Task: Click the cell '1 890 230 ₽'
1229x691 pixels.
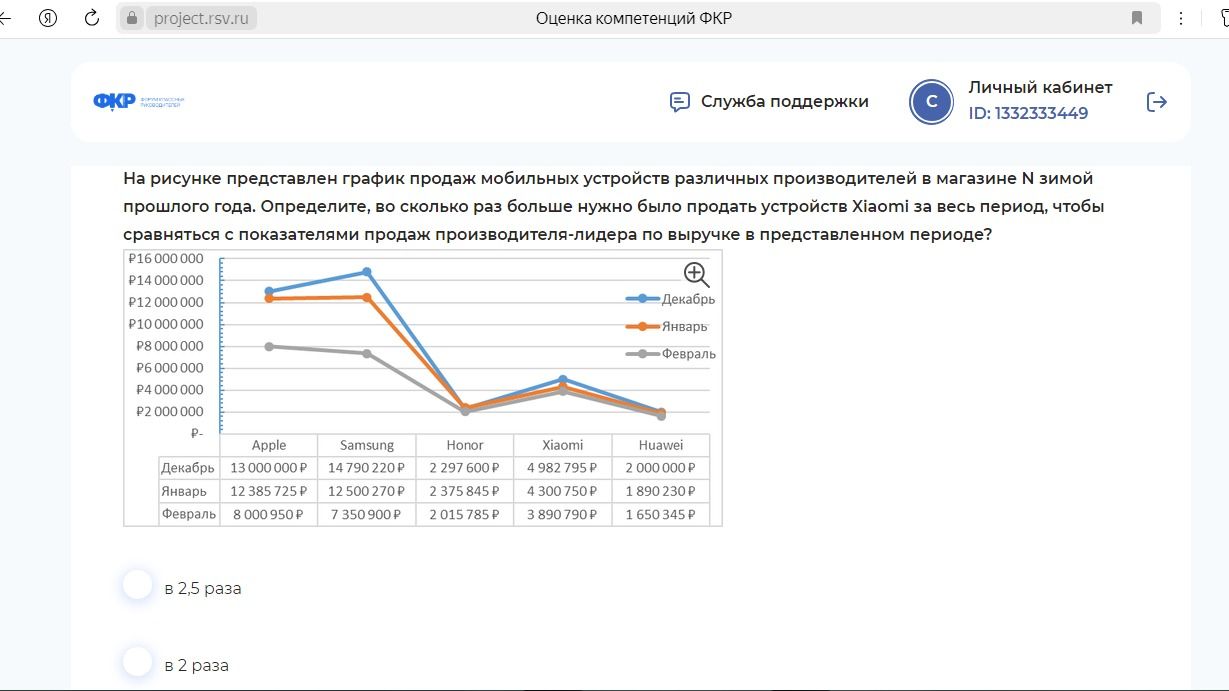Action: (660, 491)
